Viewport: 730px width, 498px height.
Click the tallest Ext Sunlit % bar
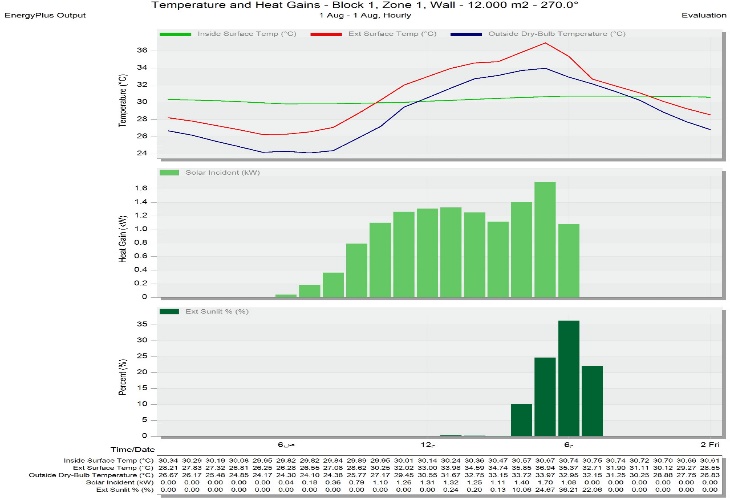[x=568, y=378]
